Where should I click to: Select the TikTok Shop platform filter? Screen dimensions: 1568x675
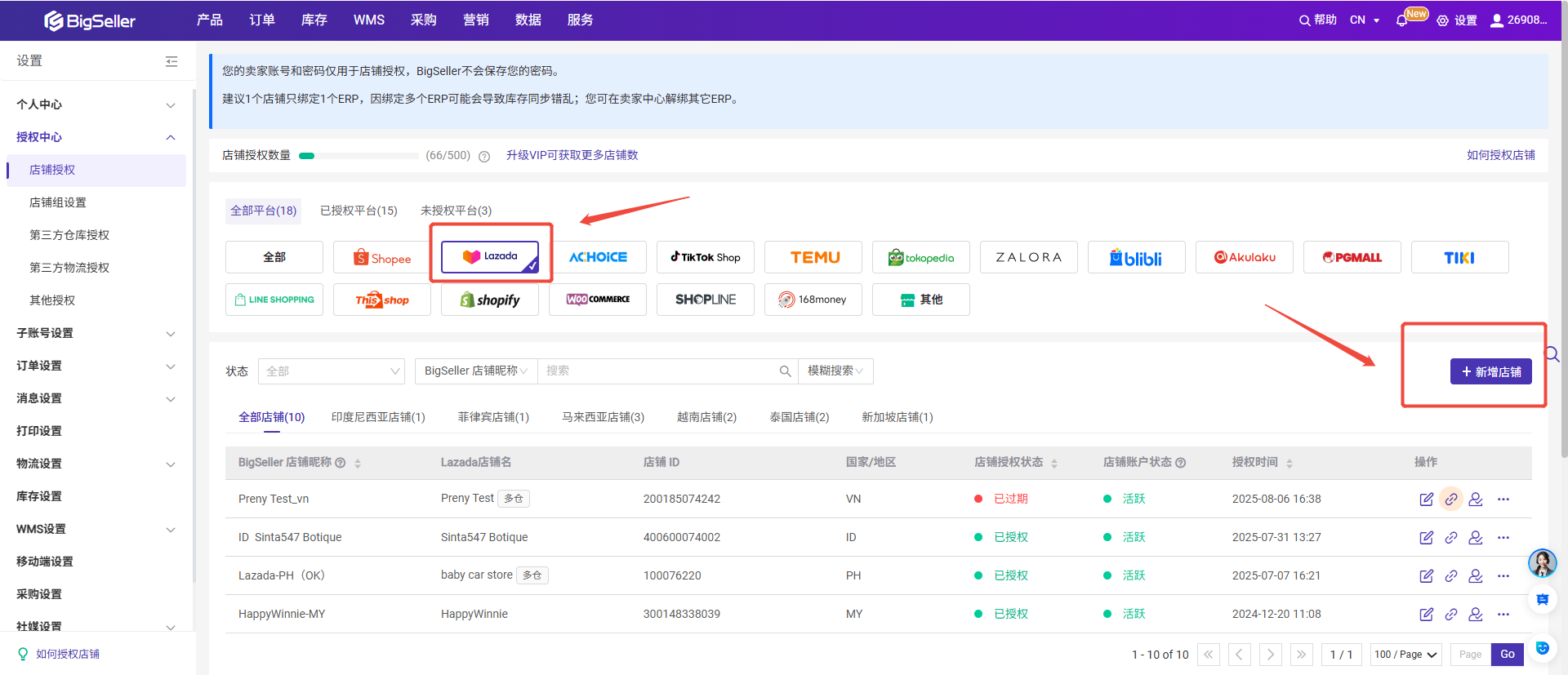(705, 258)
